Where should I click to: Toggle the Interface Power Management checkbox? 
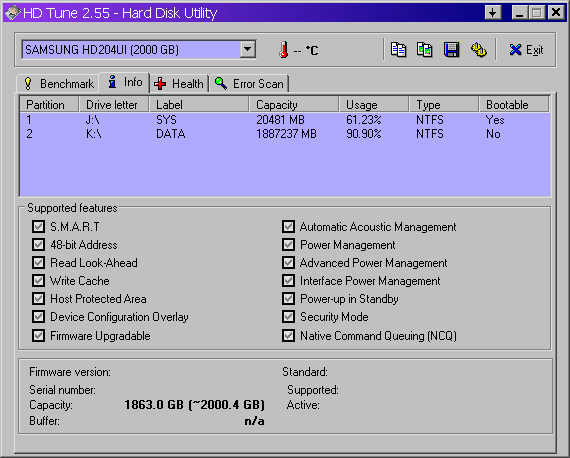pos(288,281)
